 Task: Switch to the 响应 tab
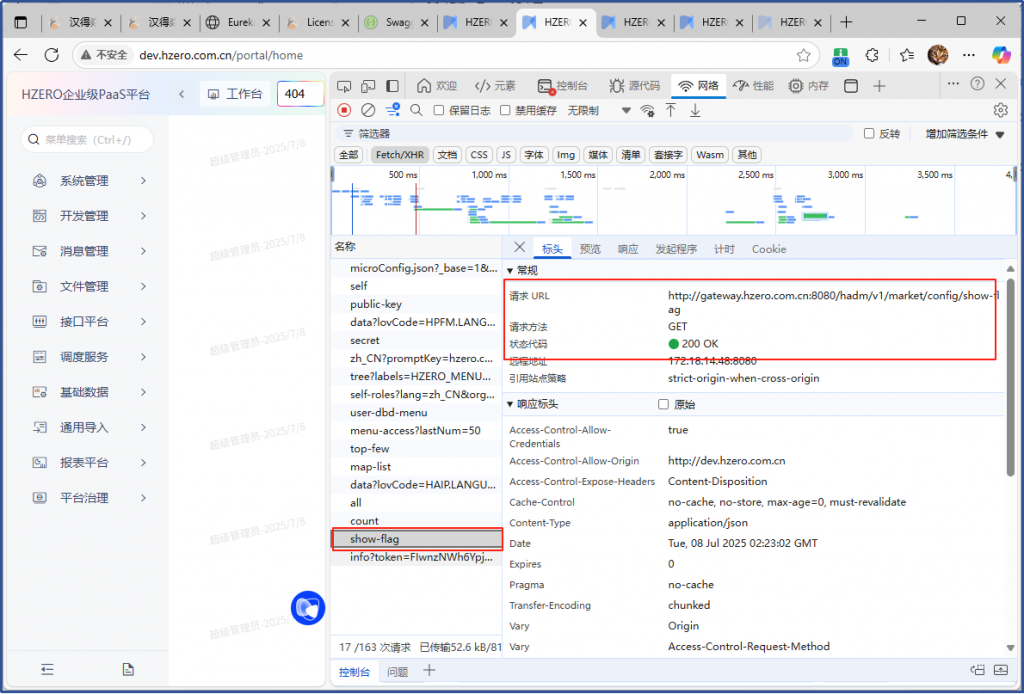coord(628,249)
